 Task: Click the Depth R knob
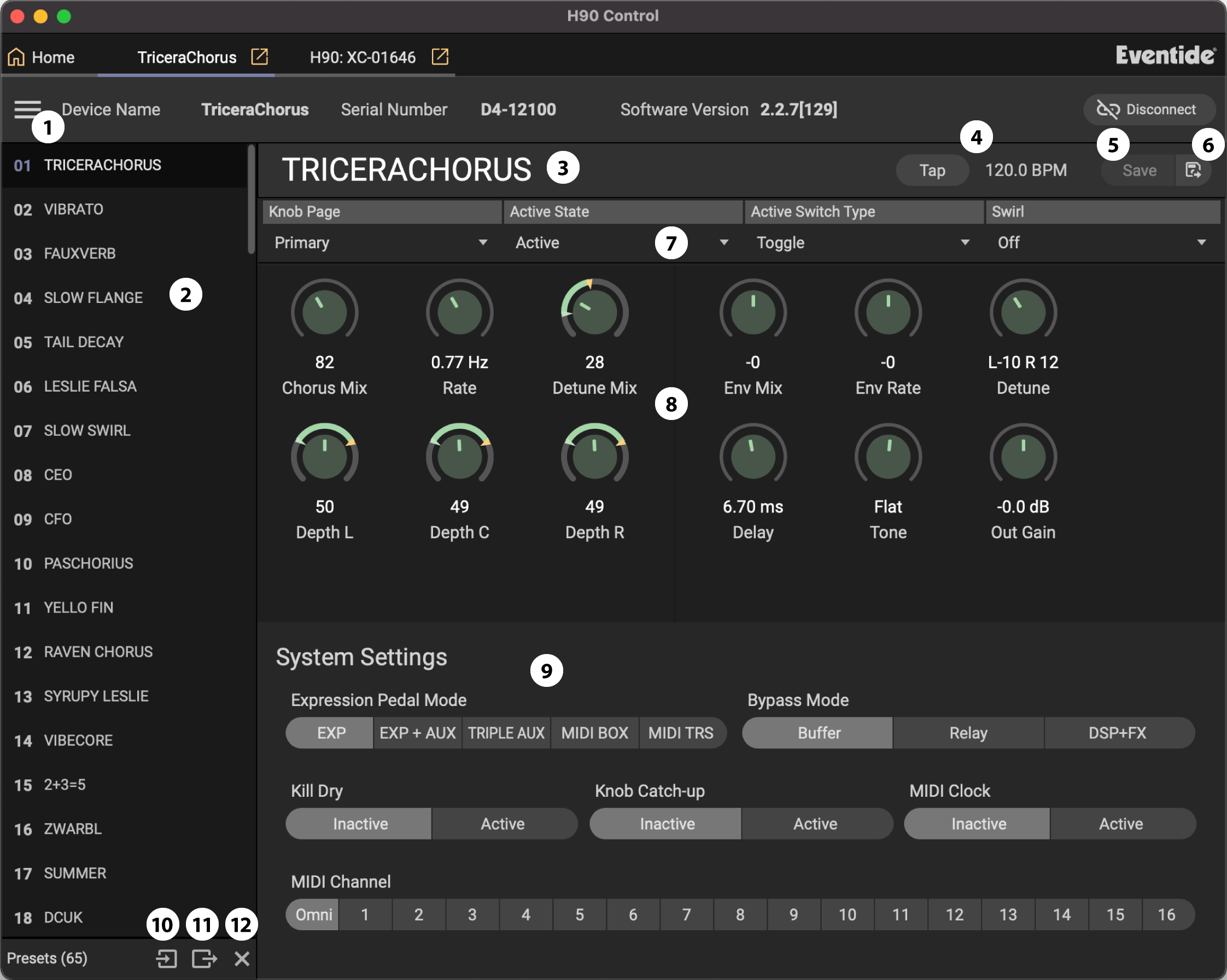pos(595,457)
